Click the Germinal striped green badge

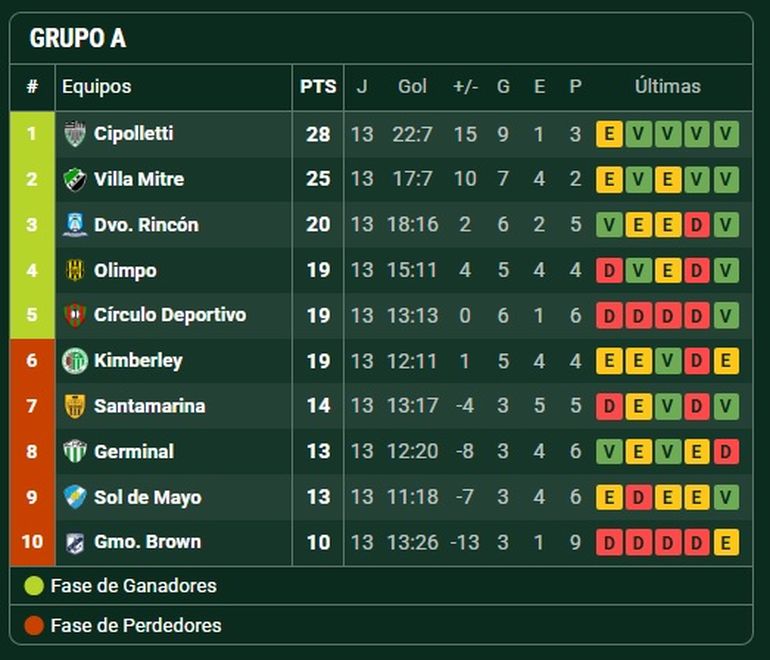pyautogui.click(x=75, y=451)
